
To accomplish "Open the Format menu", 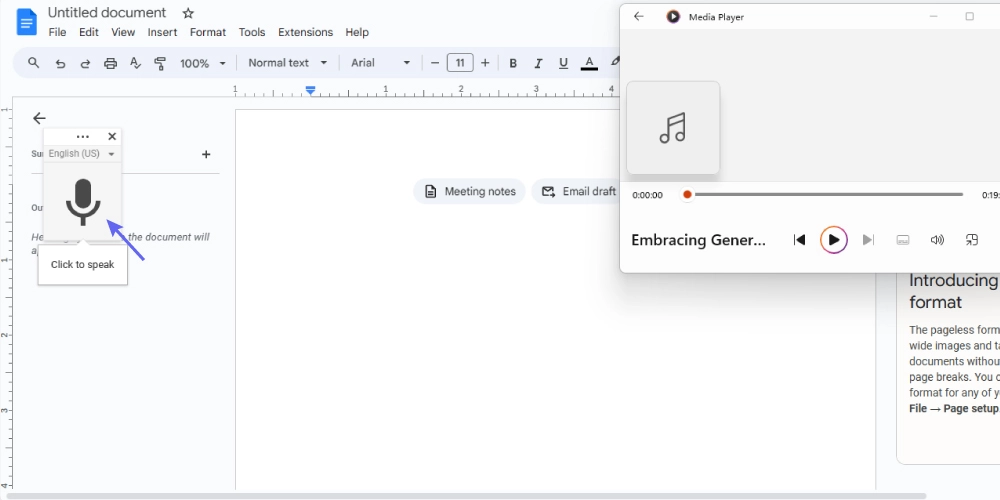I will coord(208,32).
